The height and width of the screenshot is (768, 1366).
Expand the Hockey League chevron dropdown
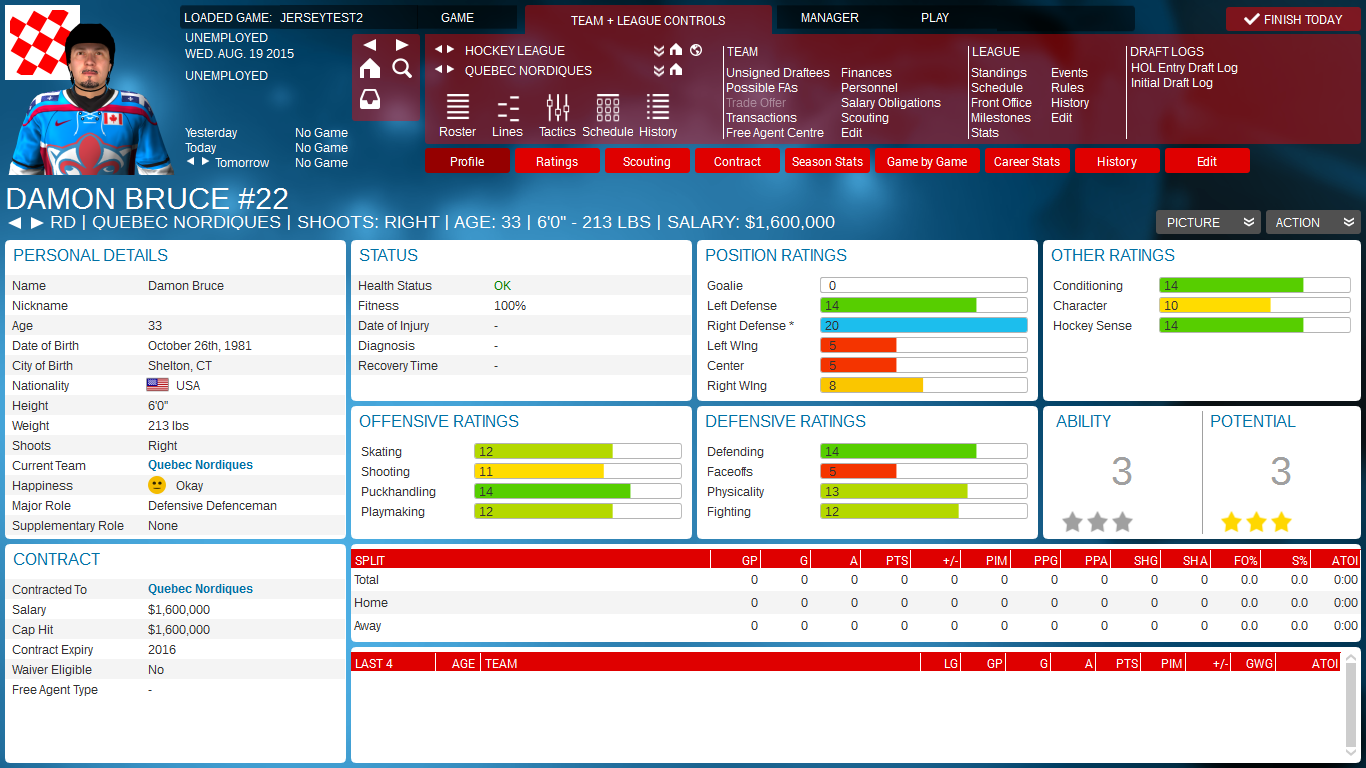658,50
